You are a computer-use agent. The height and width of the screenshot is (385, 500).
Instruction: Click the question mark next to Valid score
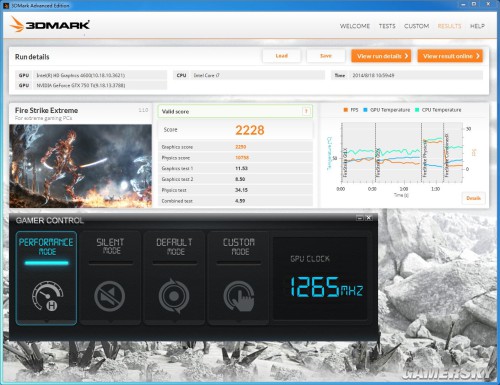click(306, 111)
